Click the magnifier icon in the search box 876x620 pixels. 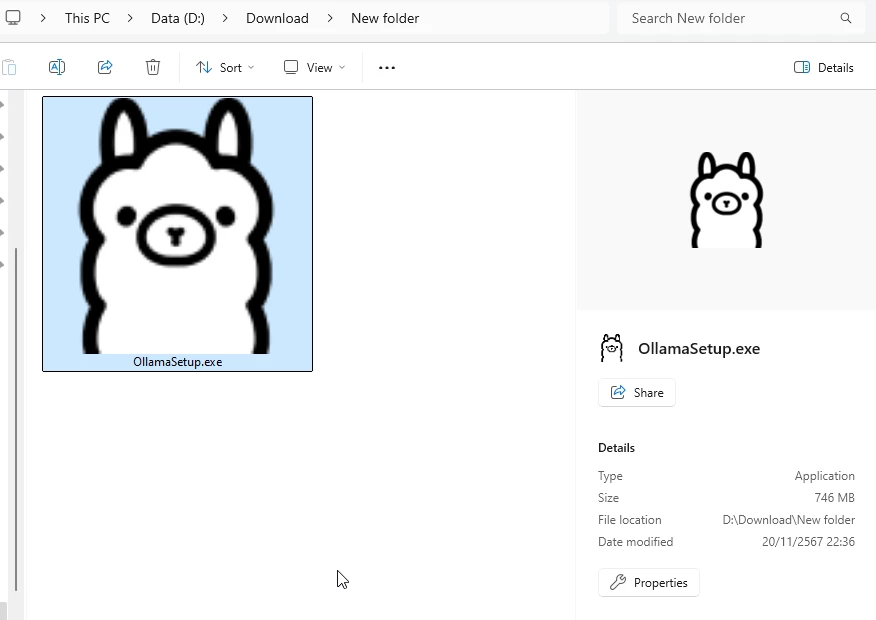tap(846, 18)
